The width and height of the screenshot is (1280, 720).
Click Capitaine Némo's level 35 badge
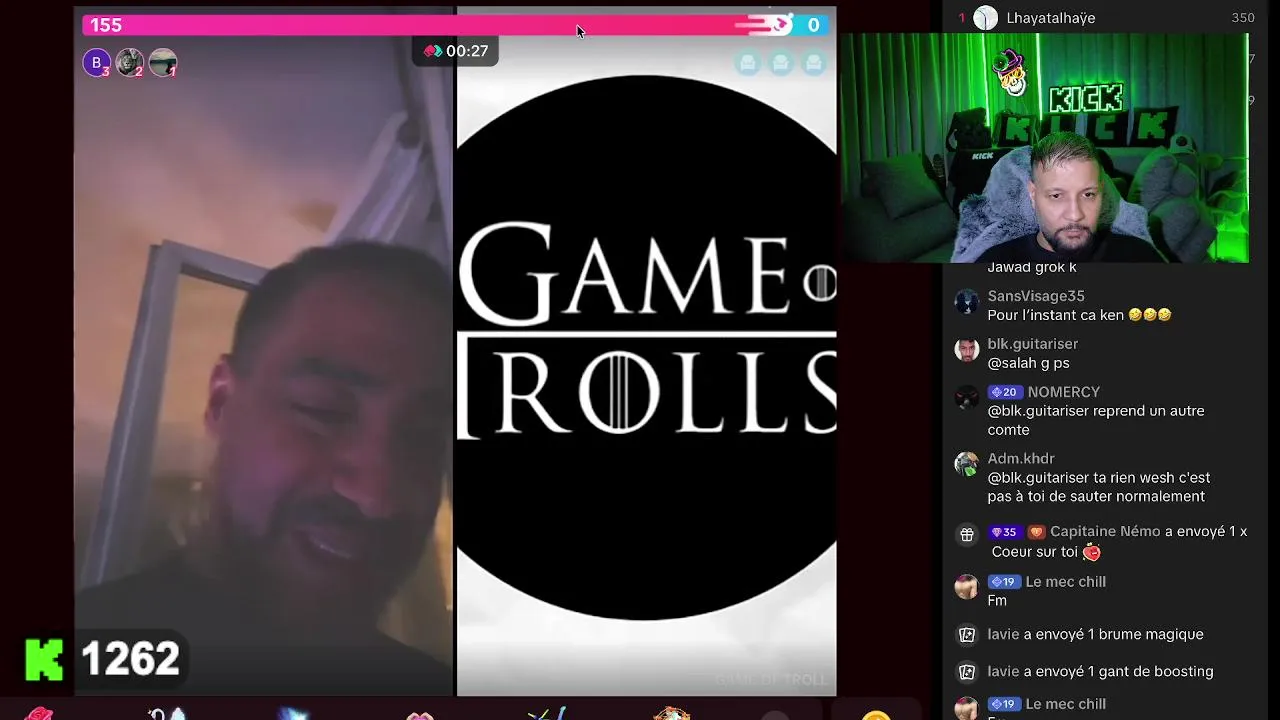(x=1003, y=532)
